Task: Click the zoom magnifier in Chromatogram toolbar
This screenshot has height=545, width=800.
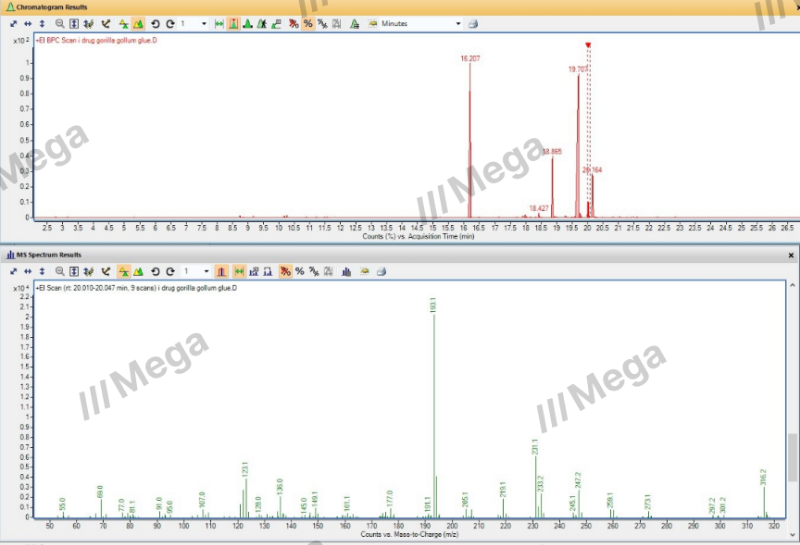Action: click(60, 23)
